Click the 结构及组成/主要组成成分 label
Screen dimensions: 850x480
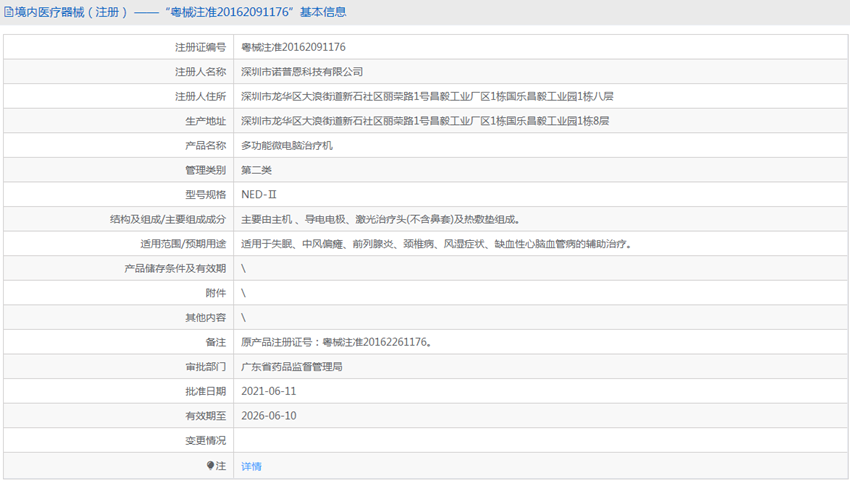coord(168,219)
